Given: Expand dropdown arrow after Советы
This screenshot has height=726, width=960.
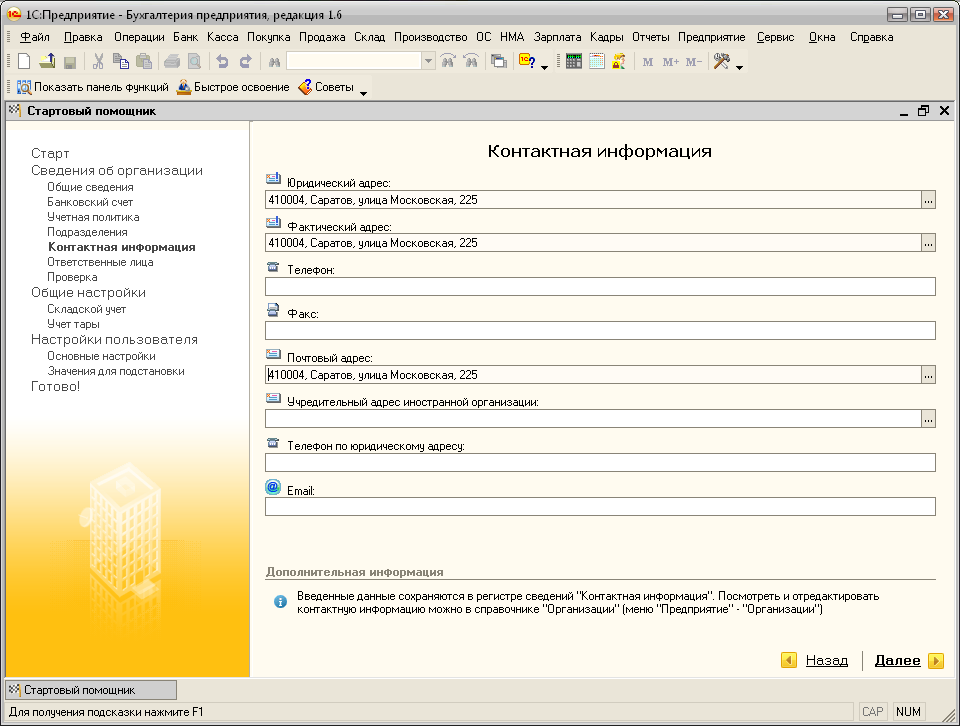Looking at the screenshot, I should coord(363,93).
